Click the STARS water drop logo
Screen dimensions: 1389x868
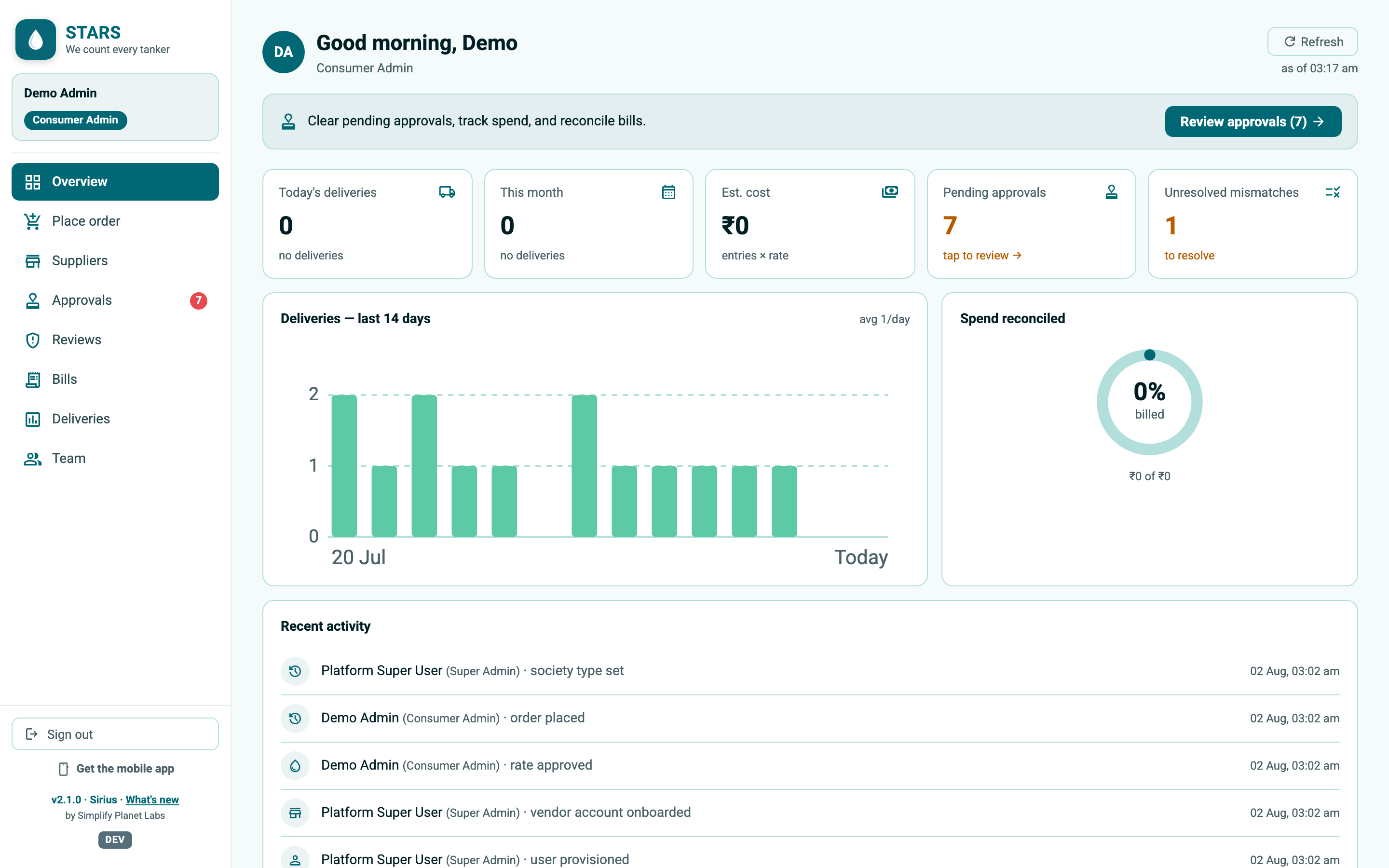tap(36, 40)
